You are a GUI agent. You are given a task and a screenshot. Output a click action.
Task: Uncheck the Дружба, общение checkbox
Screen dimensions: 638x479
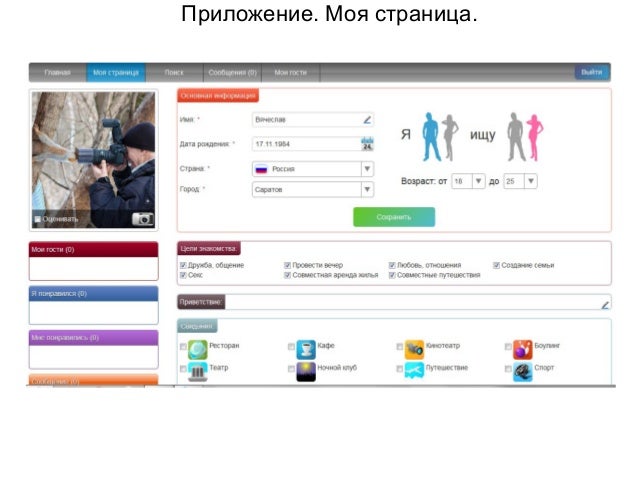pos(183,265)
